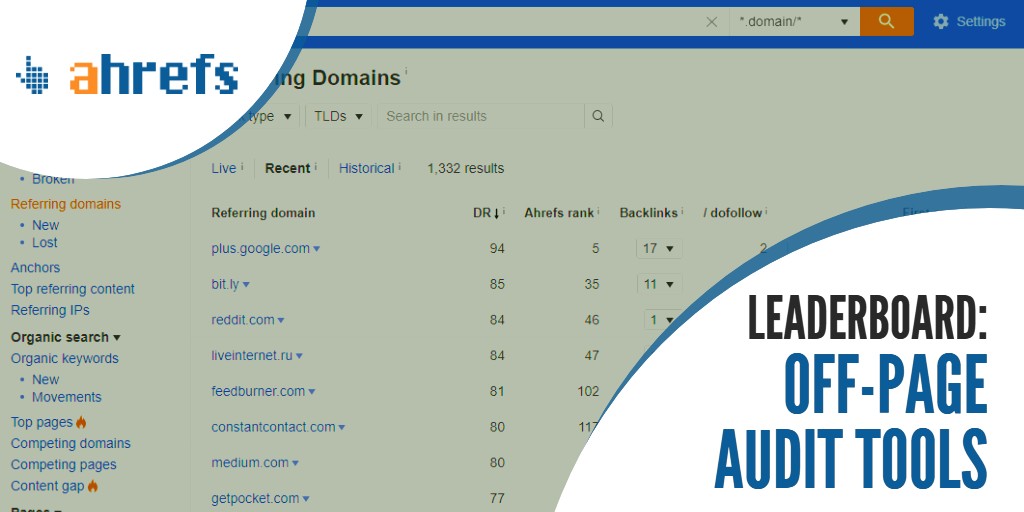This screenshot has width=1024, height=512.
Task: Click the info icon next to Ahrefs rank
Action: click(x=598, y=212)
